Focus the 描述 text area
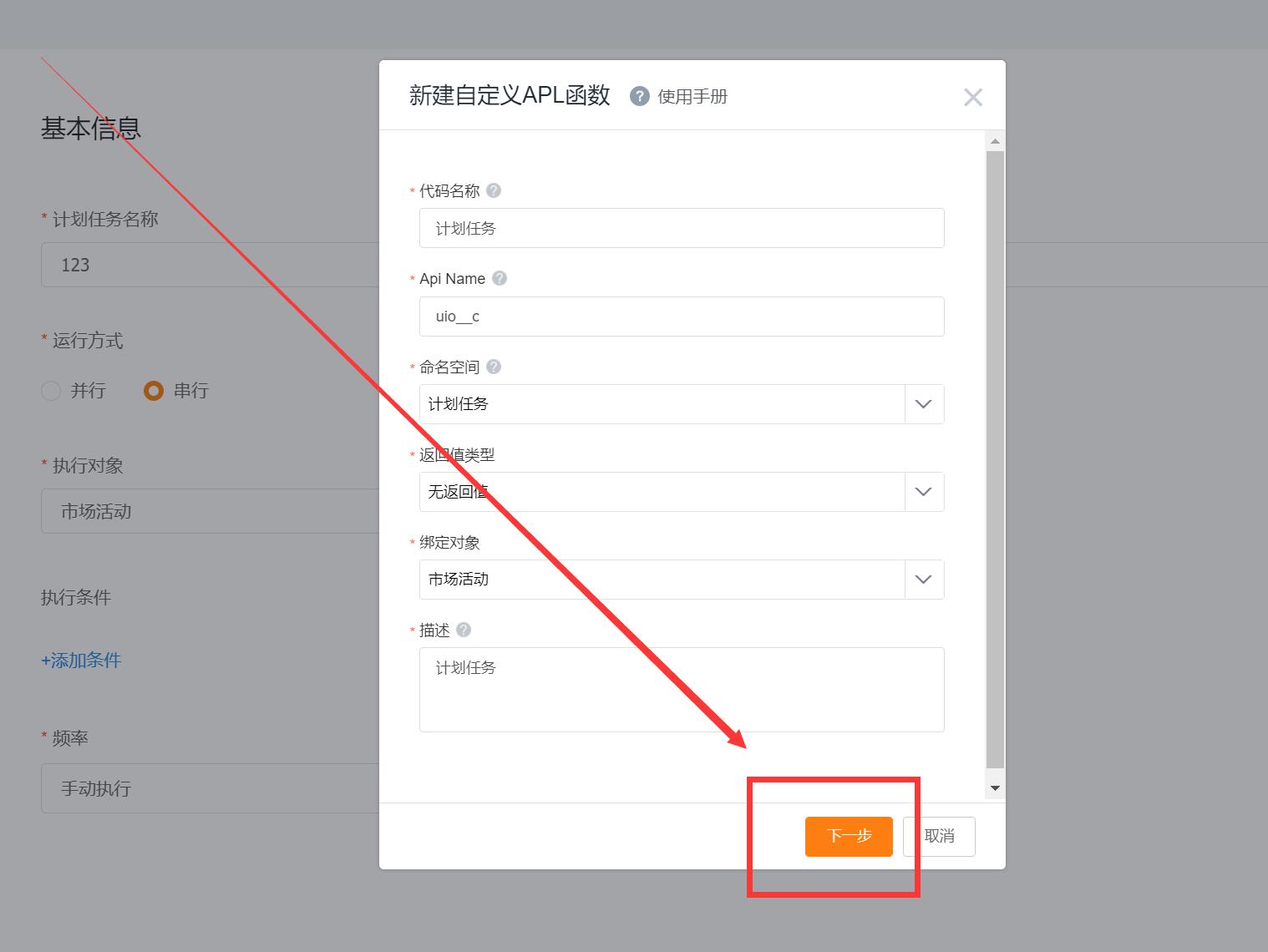 click(x=682, y=690)
